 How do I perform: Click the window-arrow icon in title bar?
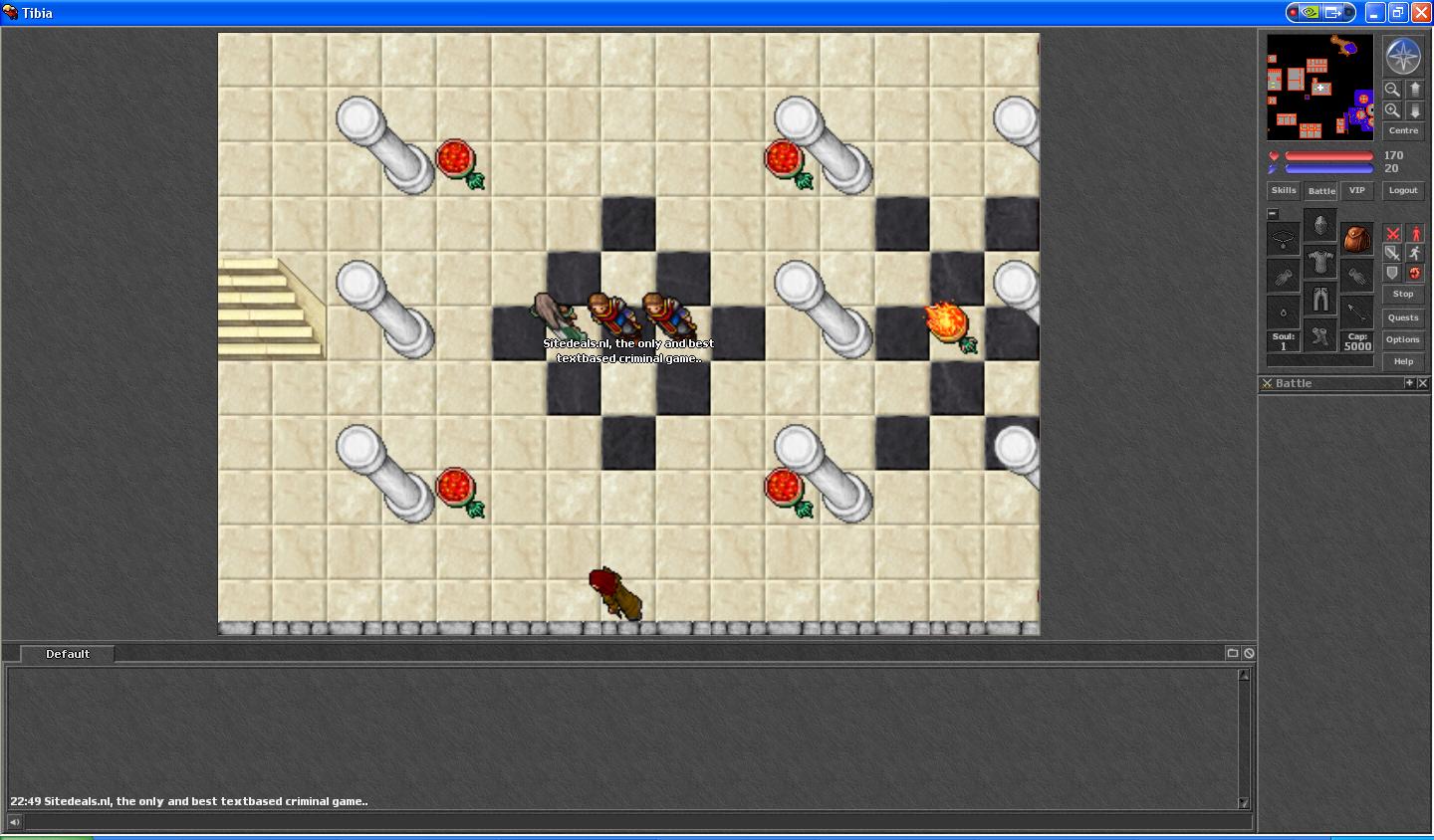[x=1332, y=13]
